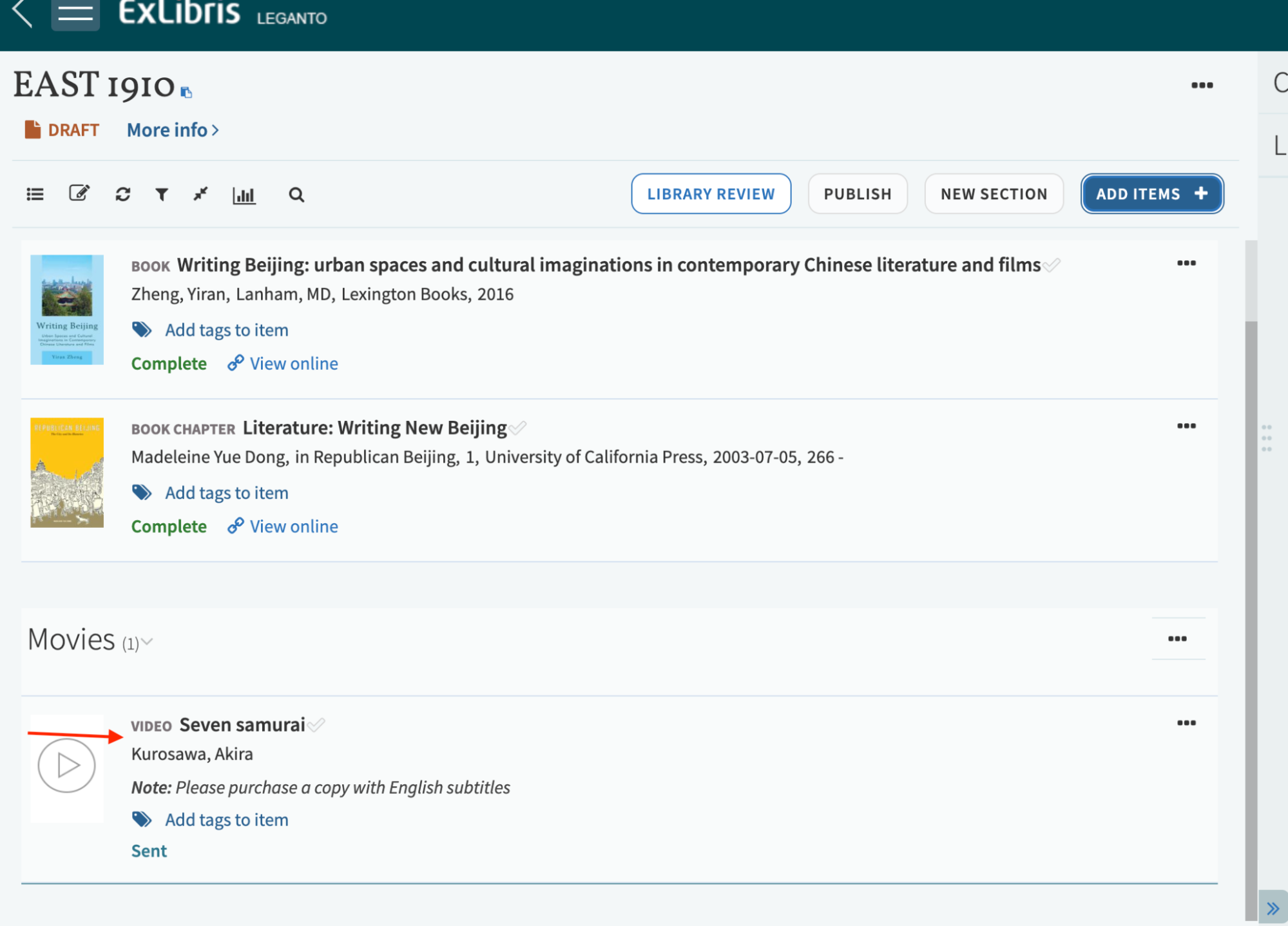This screenshot has height=926, width=1288.
Task: Click the Seven samurai video play thumbnail
Action: click(x=66, y=766)
